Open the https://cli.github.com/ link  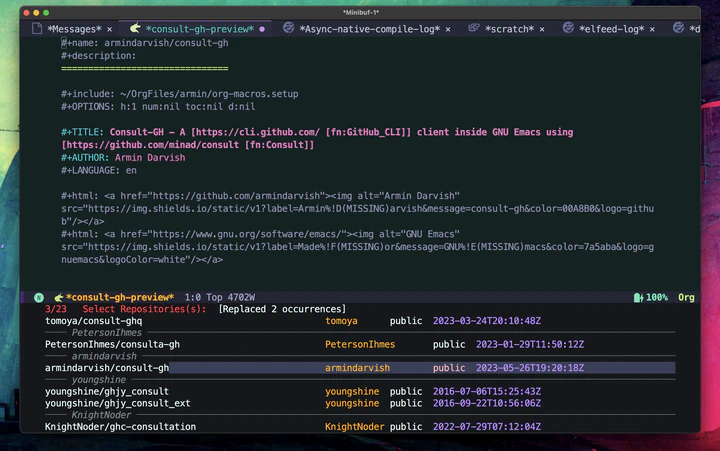click(257, 132)
